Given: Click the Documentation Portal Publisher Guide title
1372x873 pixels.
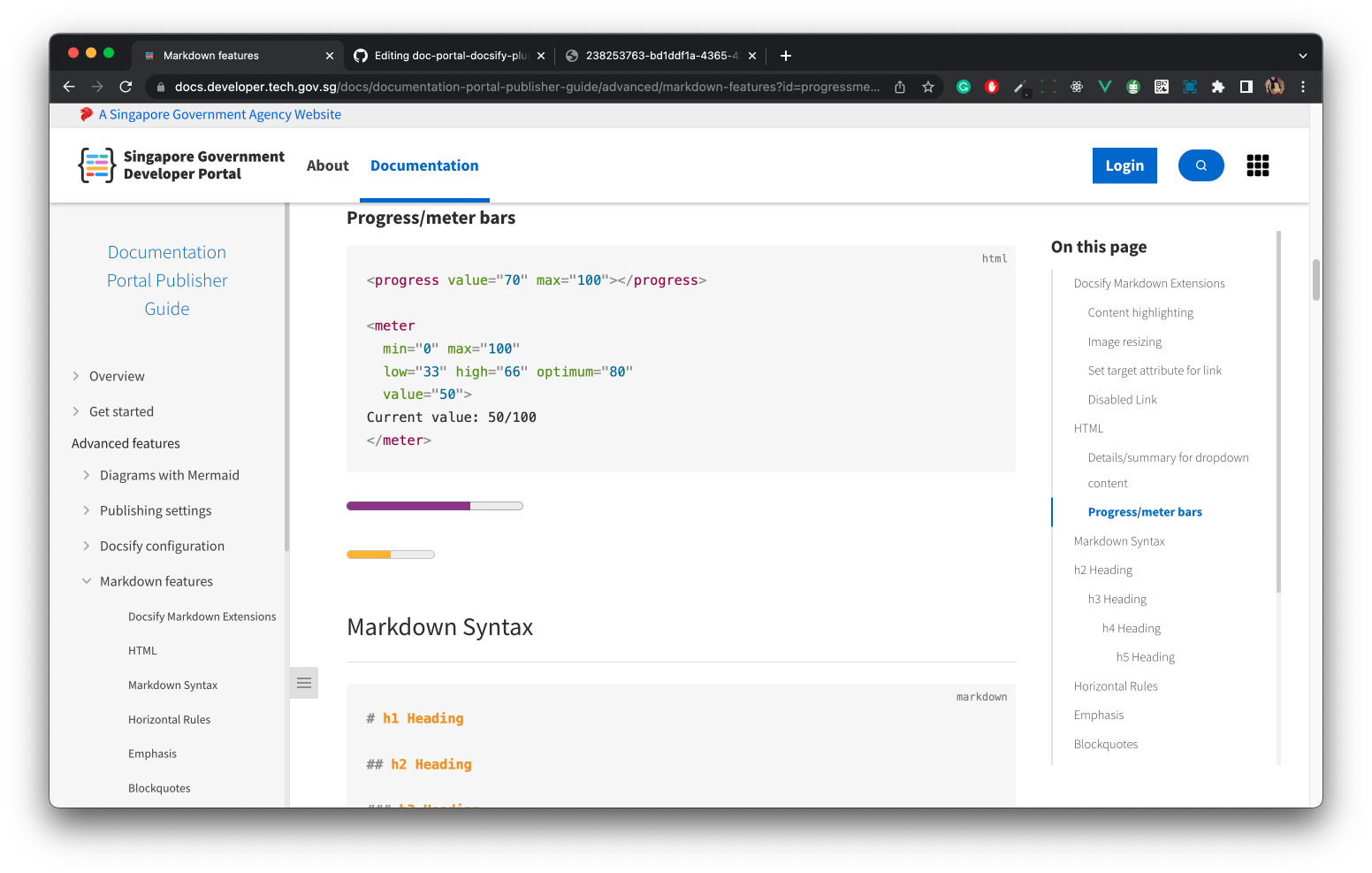Looking at the screenshot, I should click(x=167, y=280).
